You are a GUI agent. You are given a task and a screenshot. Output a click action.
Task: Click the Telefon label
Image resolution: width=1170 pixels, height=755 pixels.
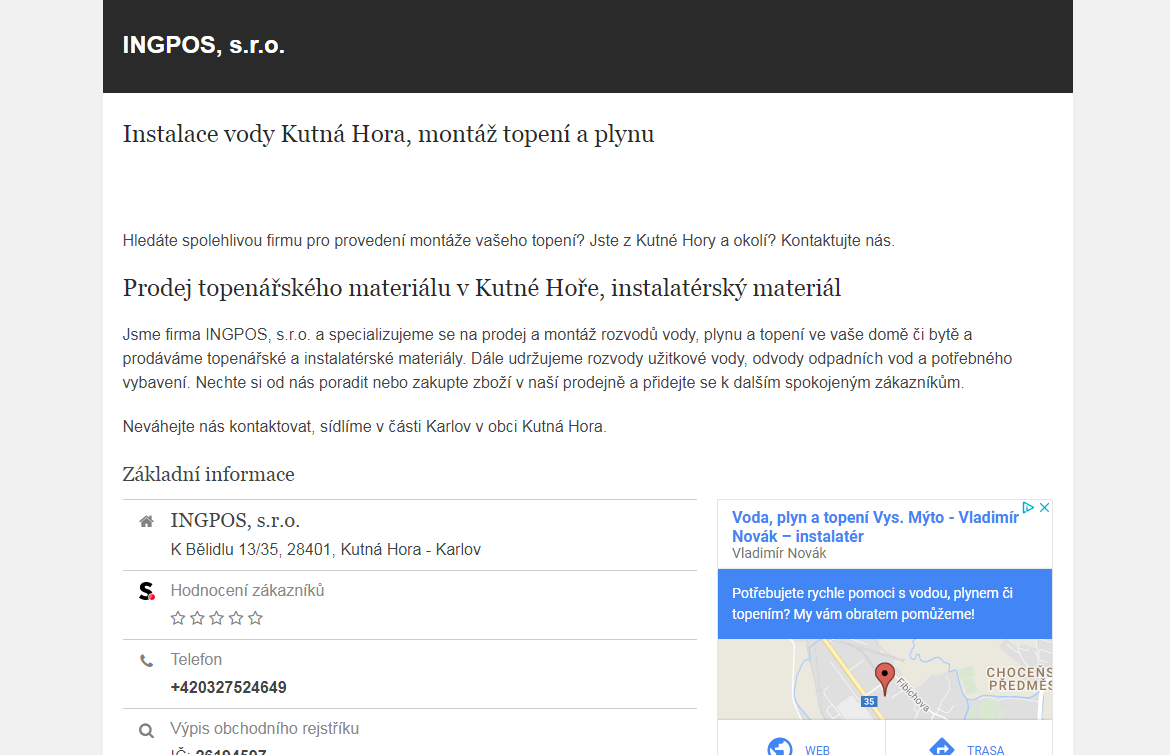pos(196,660)
